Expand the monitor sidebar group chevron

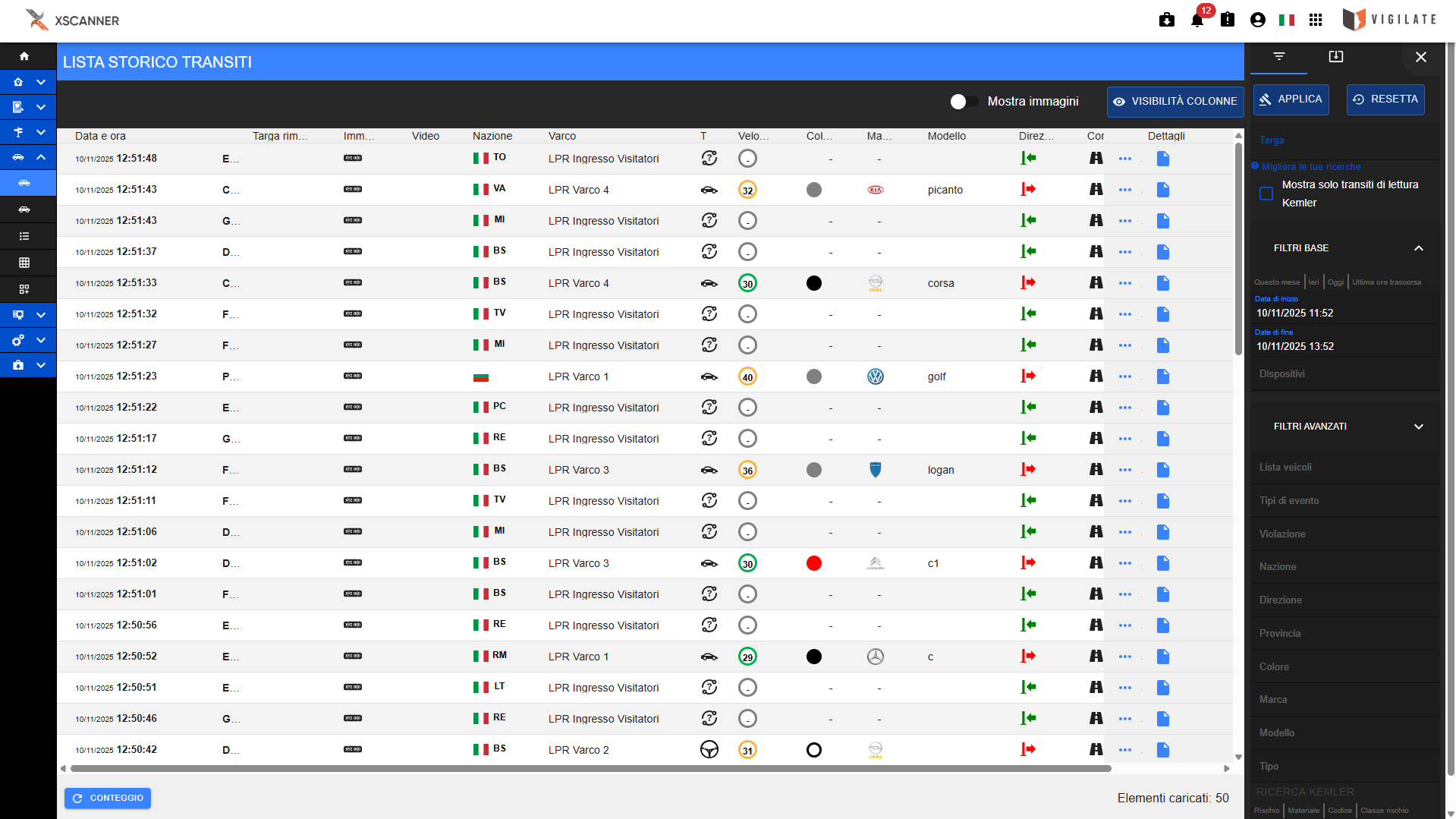41,315
